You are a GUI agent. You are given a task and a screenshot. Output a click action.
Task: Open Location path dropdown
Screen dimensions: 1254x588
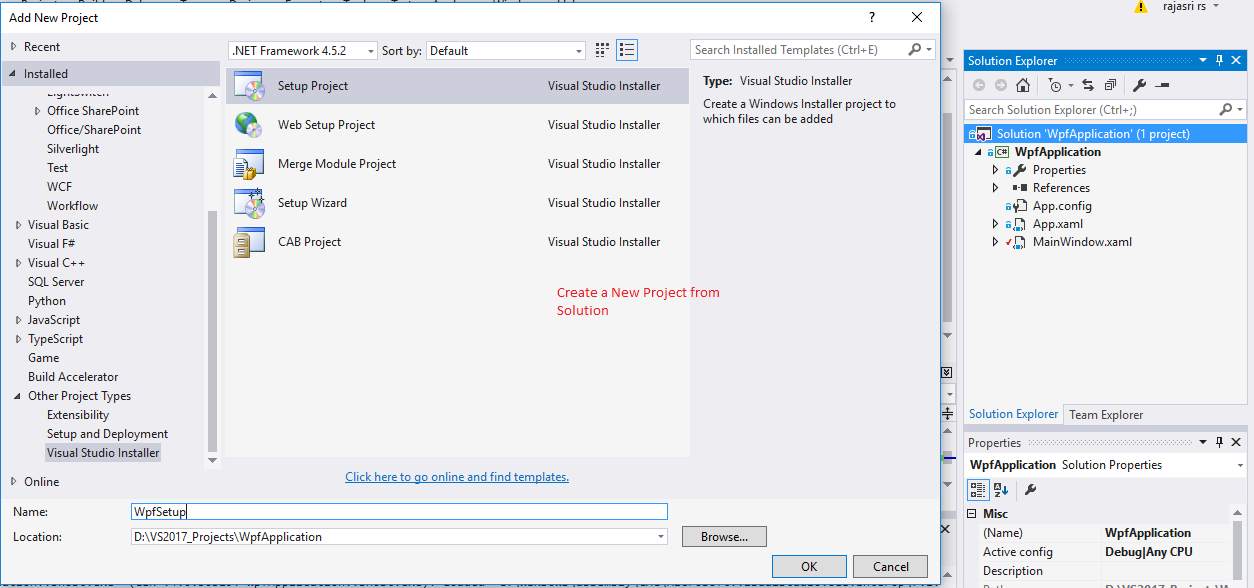[x=660, y=537]
